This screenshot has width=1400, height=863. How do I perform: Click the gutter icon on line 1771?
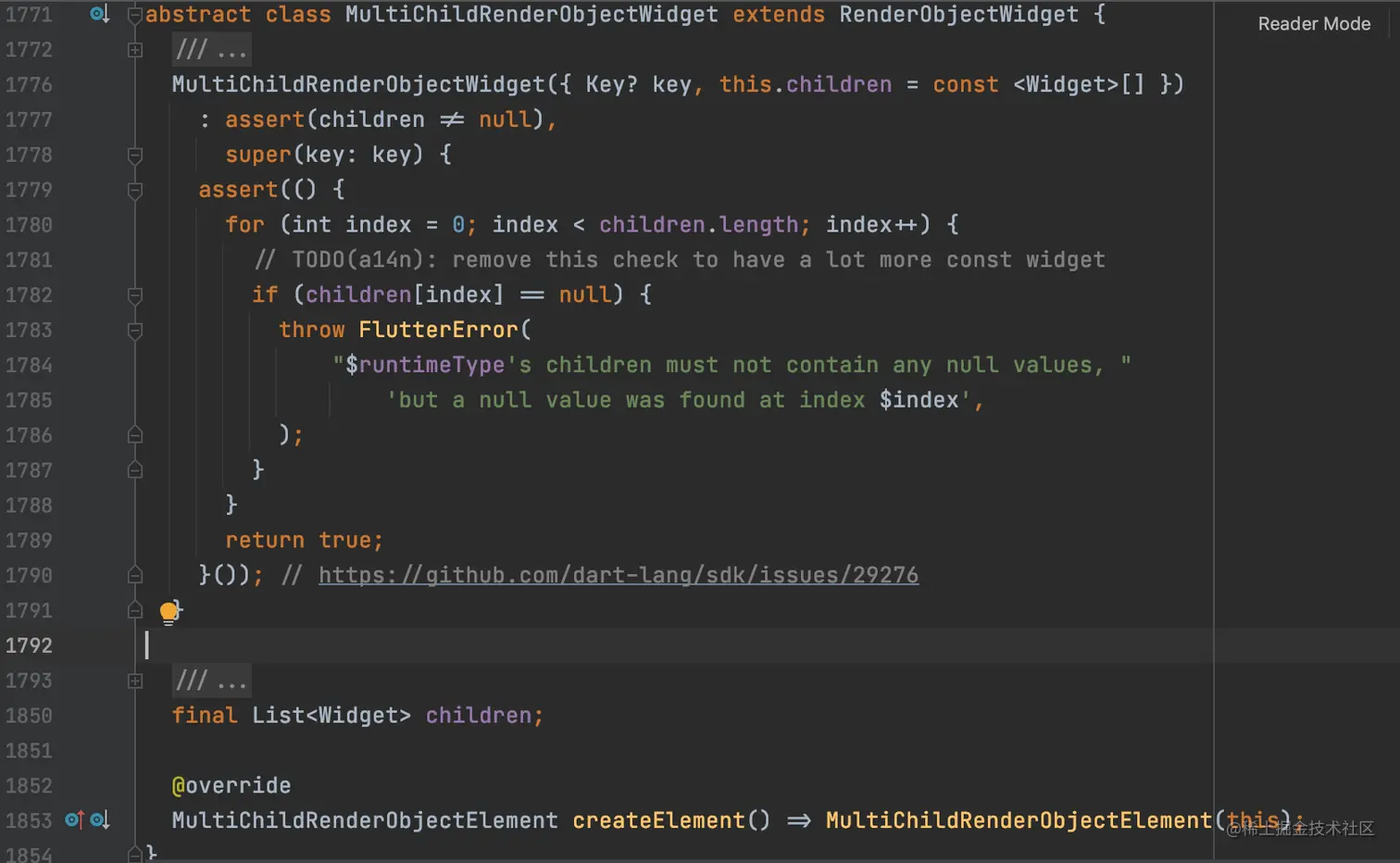pos(99,14)
